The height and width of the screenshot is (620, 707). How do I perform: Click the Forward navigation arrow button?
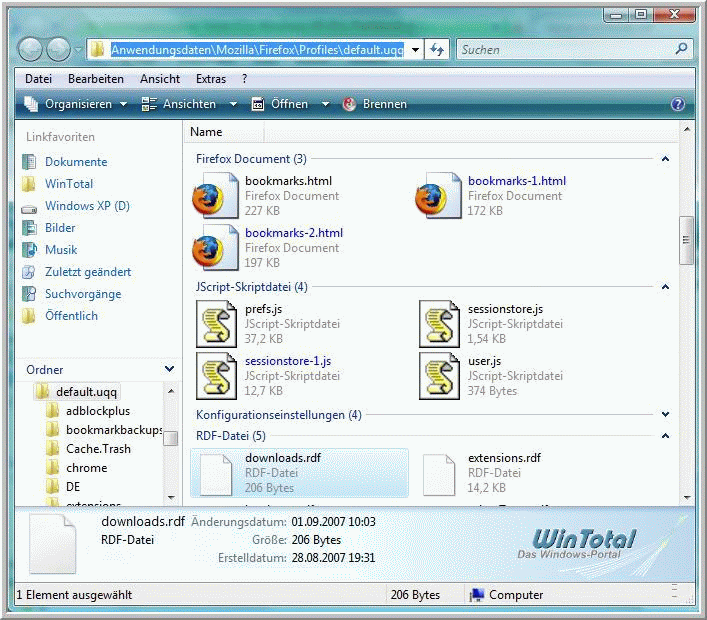pyautogui.click(x=59, y=49)
